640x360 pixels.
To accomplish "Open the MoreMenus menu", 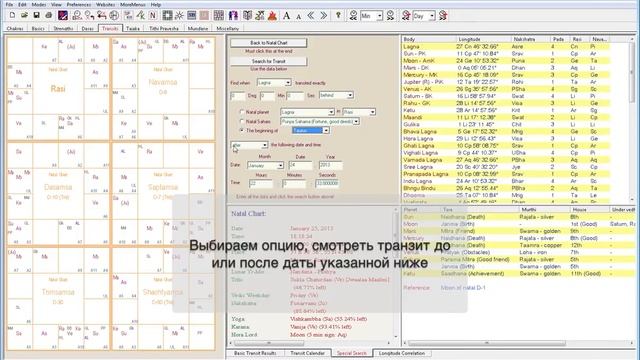I will coord(133,4).
